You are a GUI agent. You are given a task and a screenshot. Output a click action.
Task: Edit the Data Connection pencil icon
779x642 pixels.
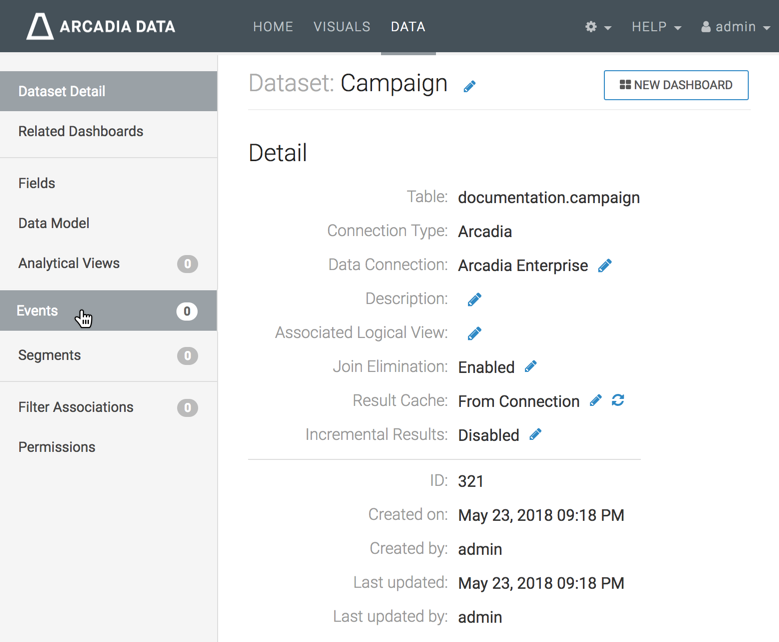coord(604,266)
